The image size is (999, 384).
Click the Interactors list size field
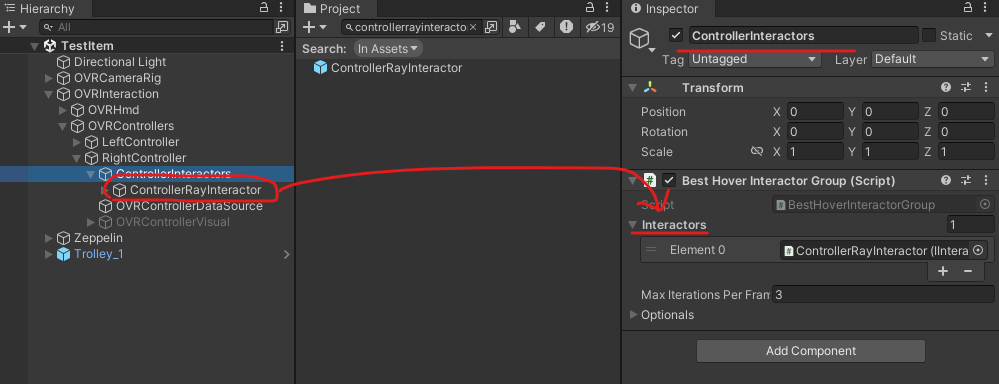click(x=970, y=225)
